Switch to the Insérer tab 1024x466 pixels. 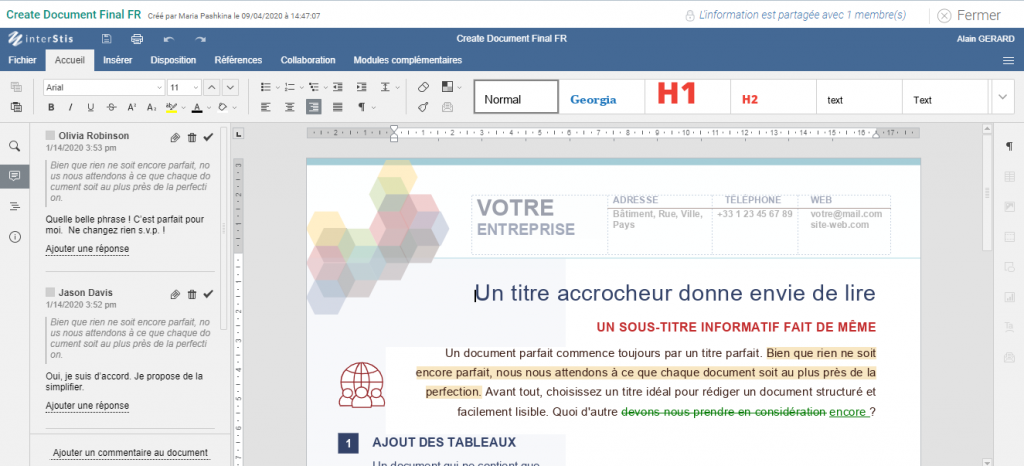pos(118,60)
